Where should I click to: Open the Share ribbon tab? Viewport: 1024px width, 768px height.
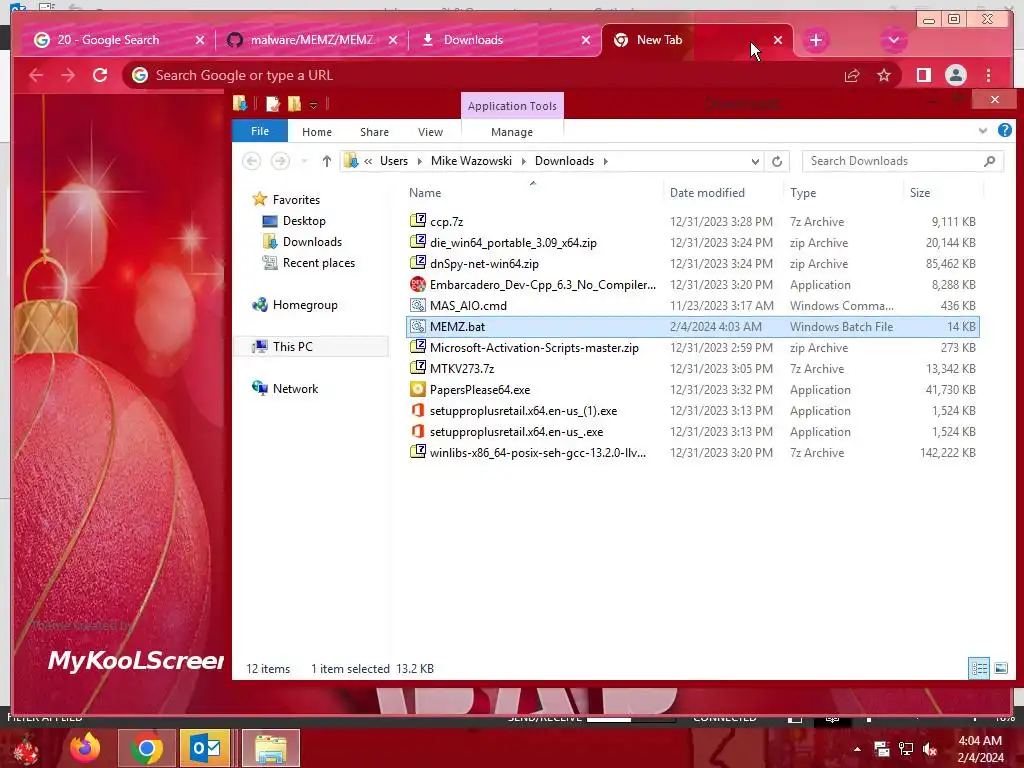pyautogui.click(x=374, y=132)
